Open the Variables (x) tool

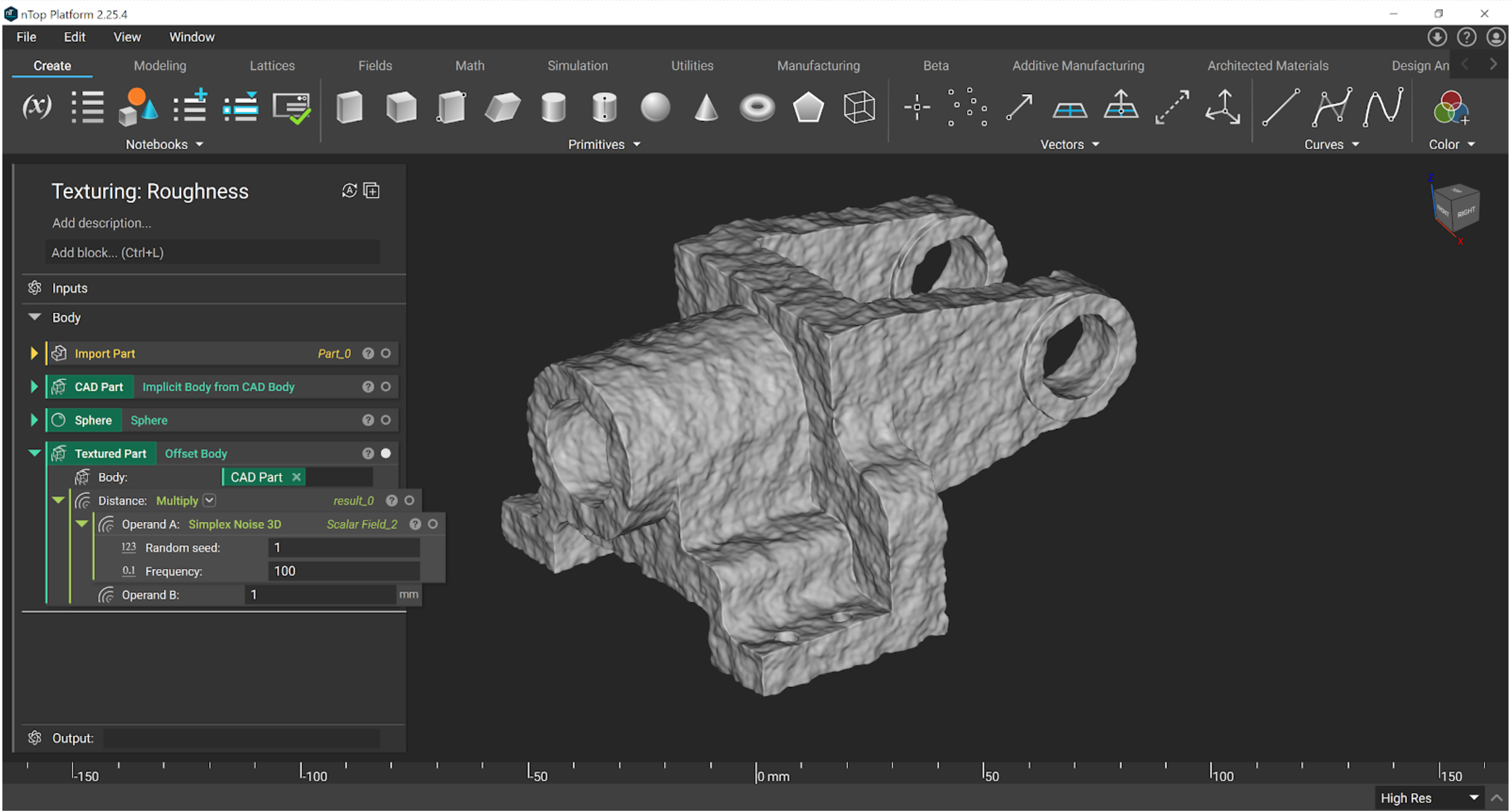[x=37, y=107]
